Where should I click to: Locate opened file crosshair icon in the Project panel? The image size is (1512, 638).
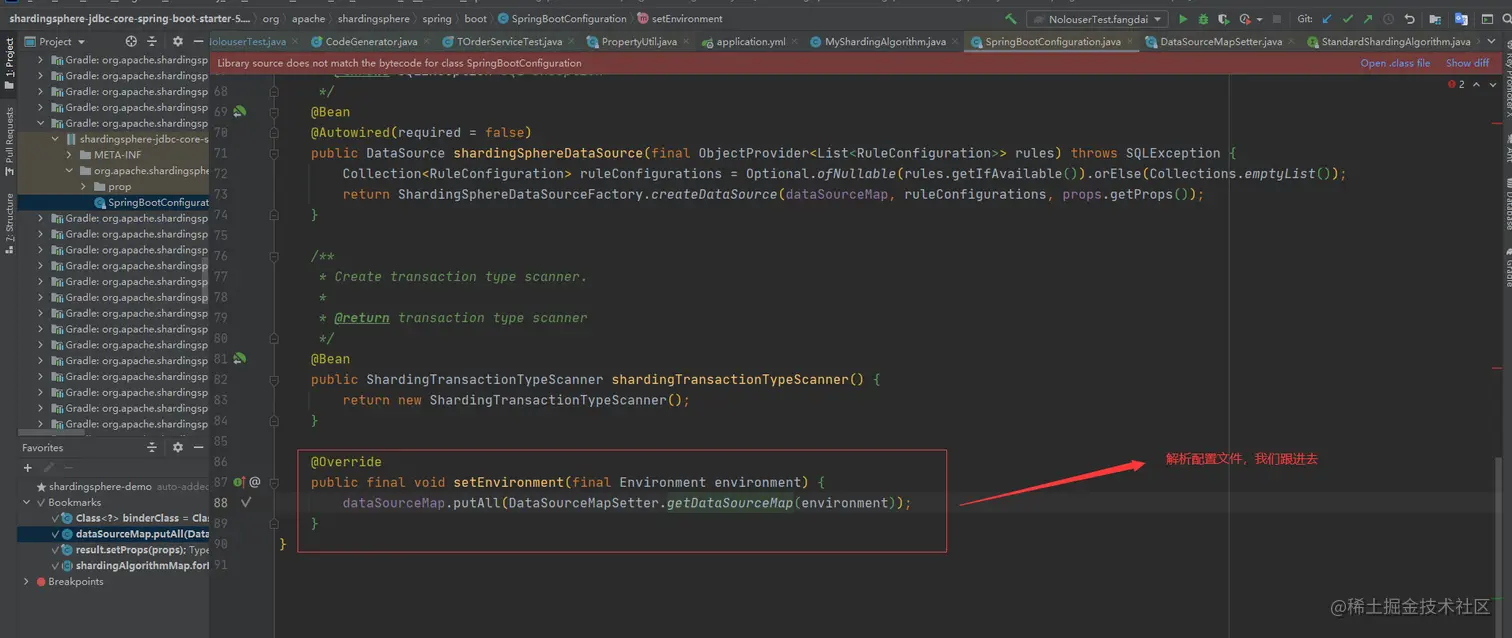pos(131,41)
